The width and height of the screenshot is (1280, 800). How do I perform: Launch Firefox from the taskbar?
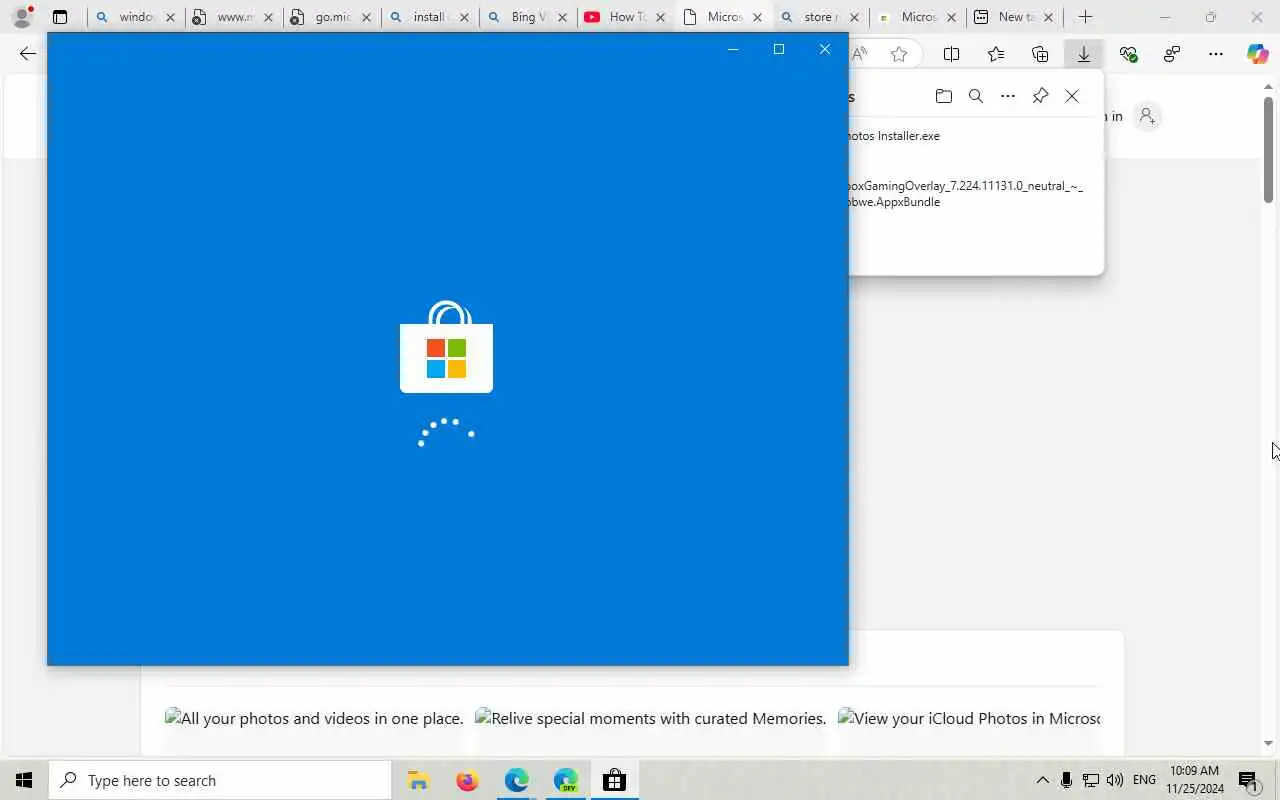467,780
